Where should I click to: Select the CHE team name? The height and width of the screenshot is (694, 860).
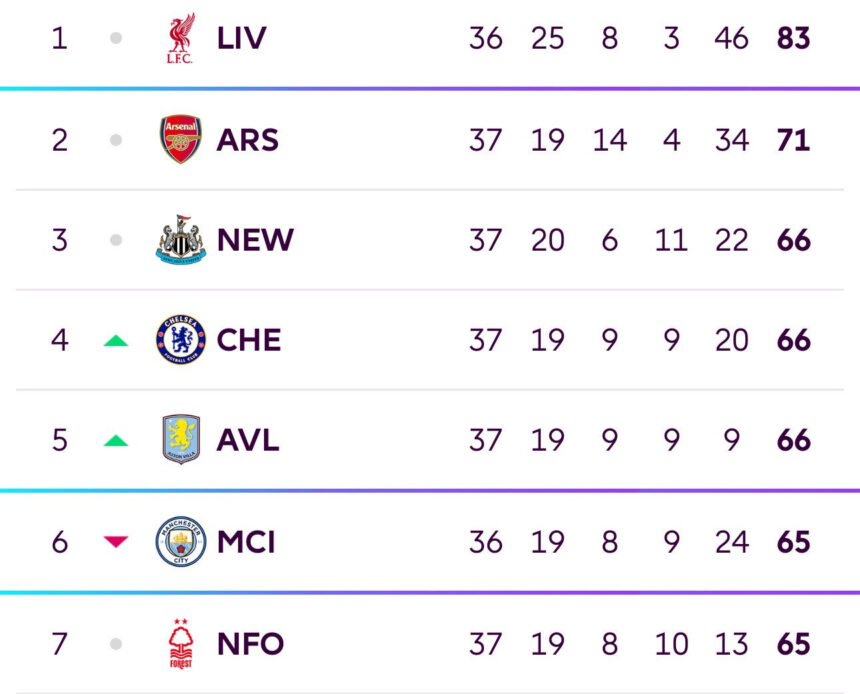point(248,340)
